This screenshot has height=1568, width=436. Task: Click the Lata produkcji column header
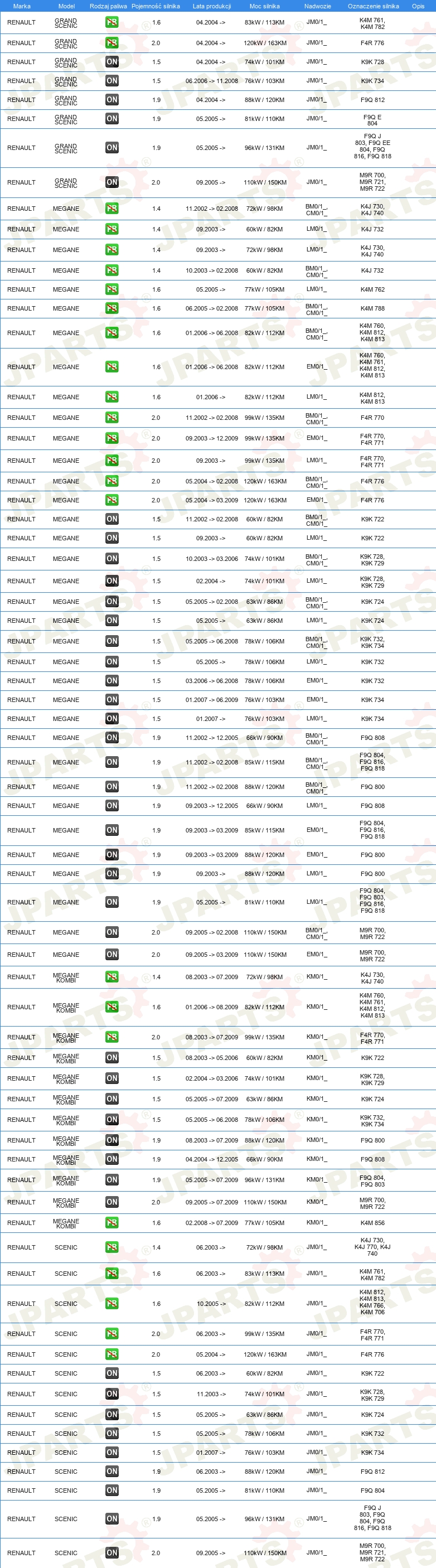coord(212,6)
